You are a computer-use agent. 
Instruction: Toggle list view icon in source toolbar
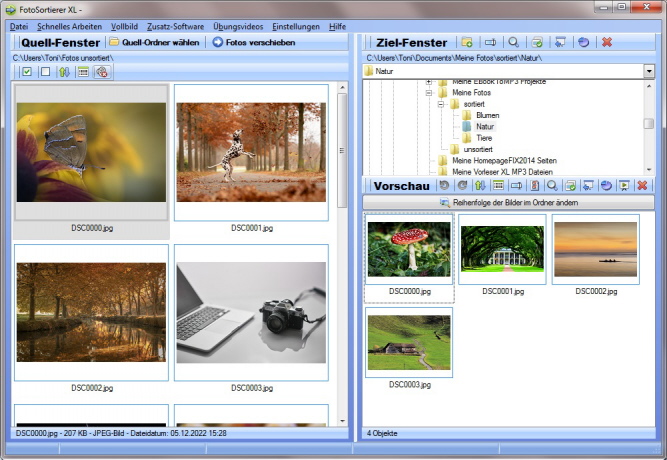tap(84, 72)
